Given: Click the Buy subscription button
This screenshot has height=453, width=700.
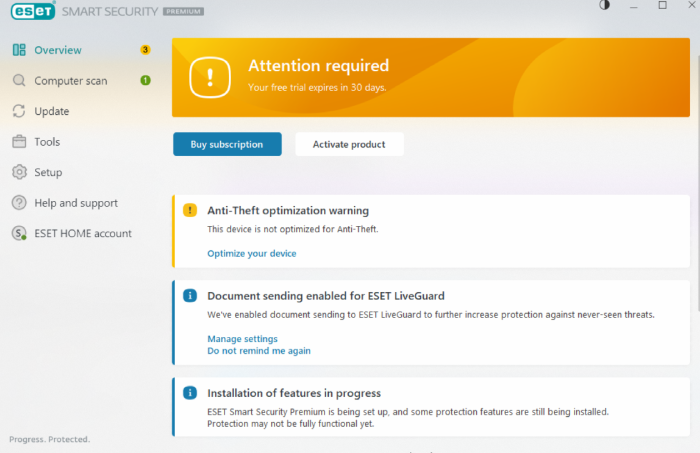Looking at the screenshot, I should pos(227,144).
